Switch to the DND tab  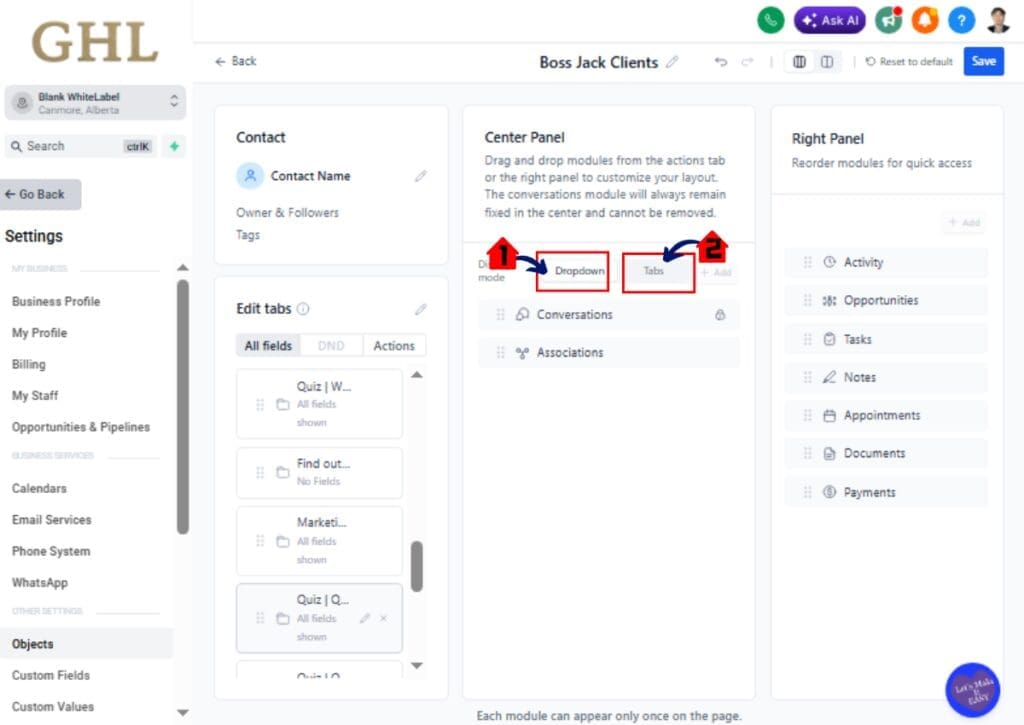(331, 345)
